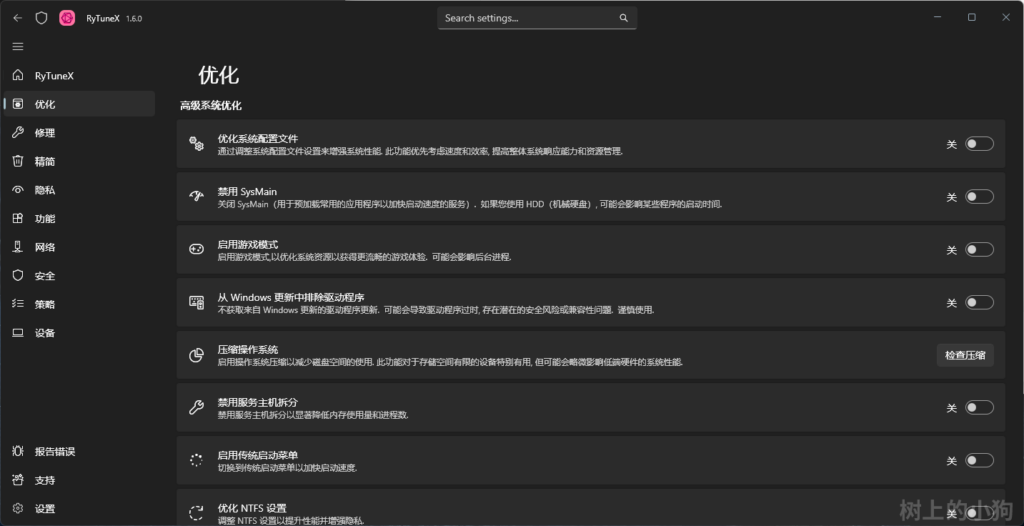Navigate to the 安全 section

tap(79, 276)
